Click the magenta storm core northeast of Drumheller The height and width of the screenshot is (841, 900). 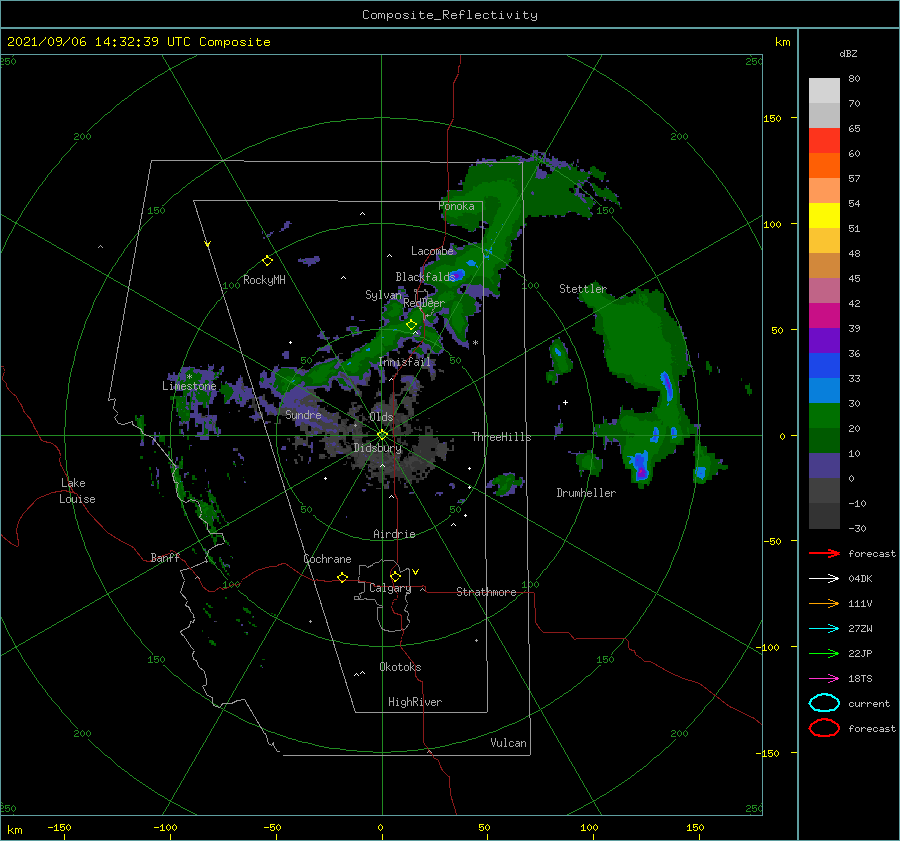tap(642, 472)
